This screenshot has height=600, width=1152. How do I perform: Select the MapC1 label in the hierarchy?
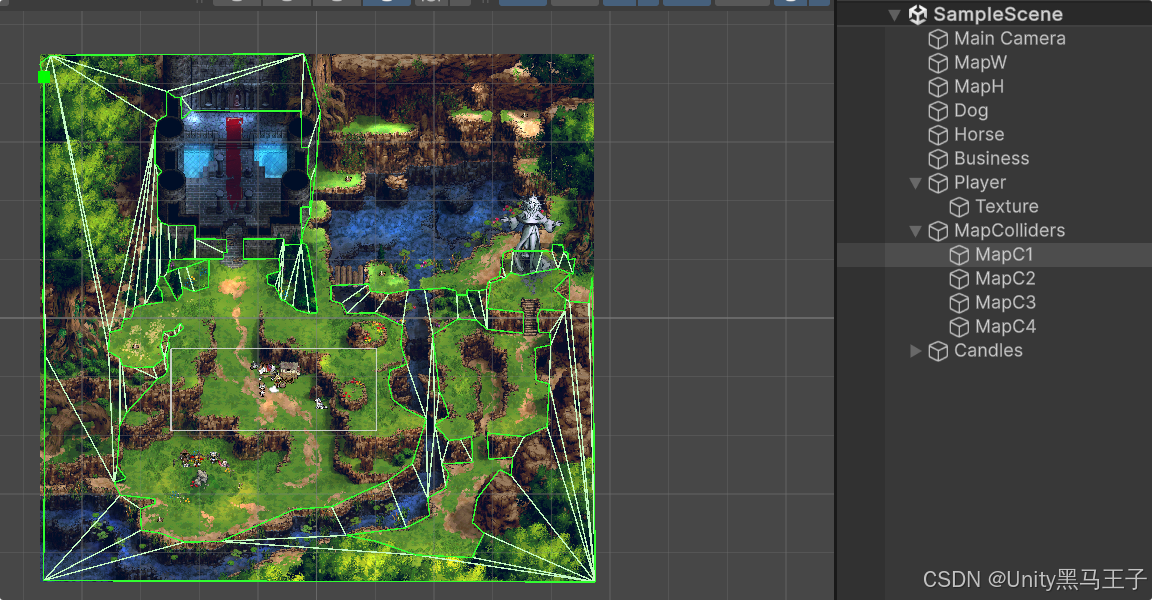[1004, 255]
